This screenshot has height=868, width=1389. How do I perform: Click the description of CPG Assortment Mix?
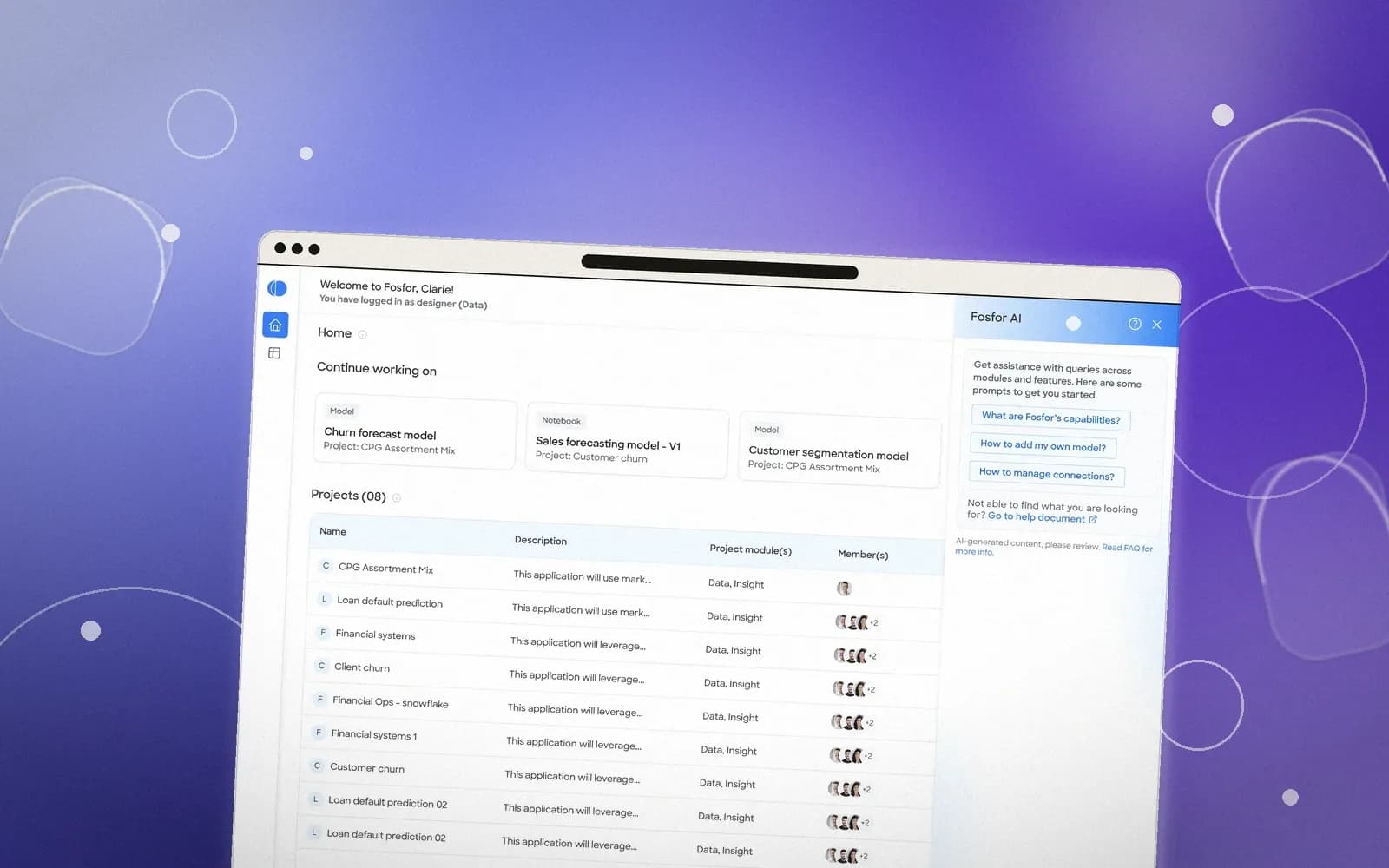pyautogui.click(x=582, y=577)
